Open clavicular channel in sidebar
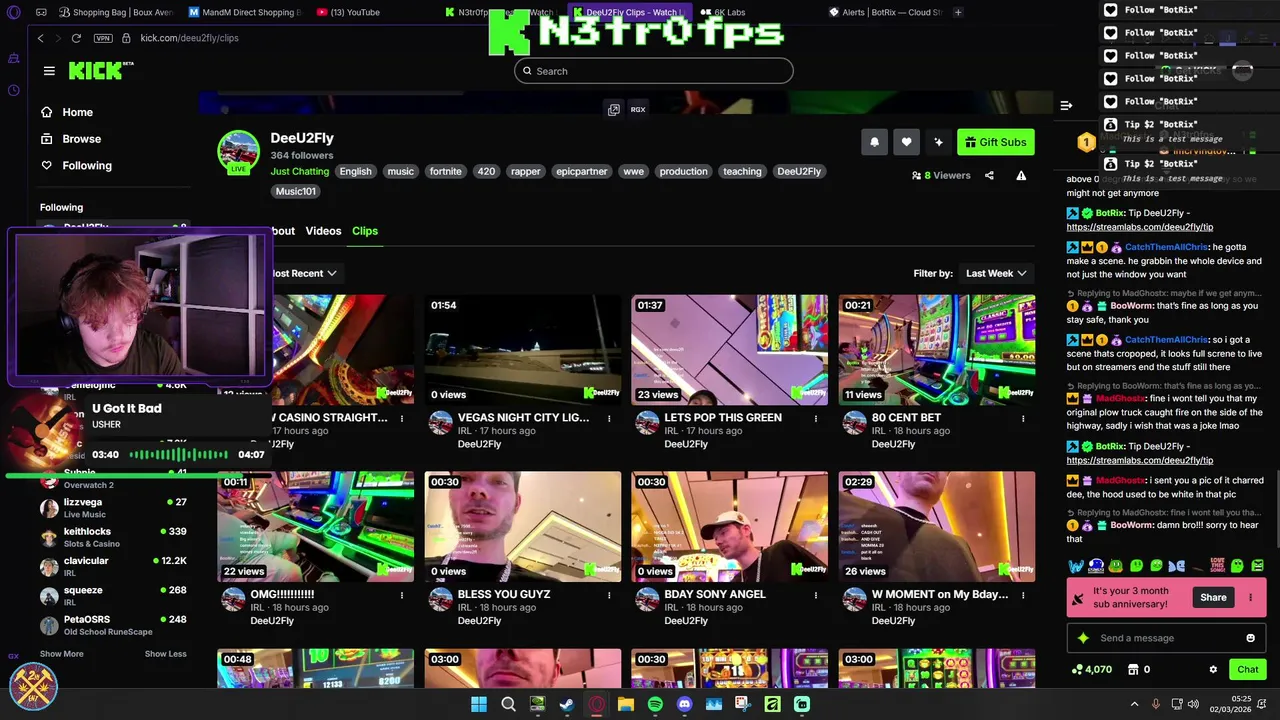This screenshot has width=1280, height=720. click(x=112, y=567)
